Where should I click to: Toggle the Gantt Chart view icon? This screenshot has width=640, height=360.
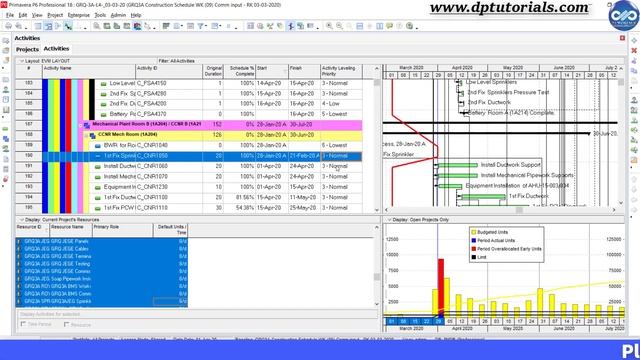pyautogui.click(x=48, y=26)
